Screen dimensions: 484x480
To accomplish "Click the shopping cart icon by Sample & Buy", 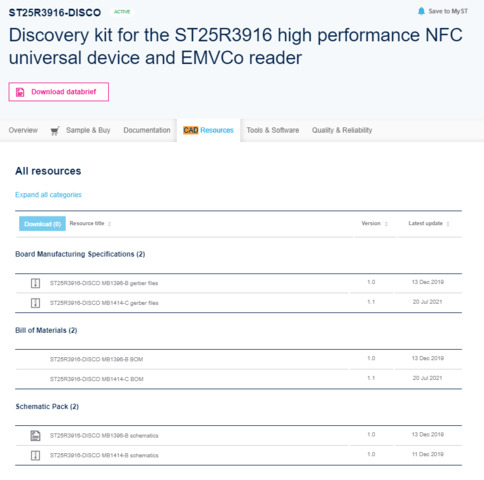I will (55, 131).
